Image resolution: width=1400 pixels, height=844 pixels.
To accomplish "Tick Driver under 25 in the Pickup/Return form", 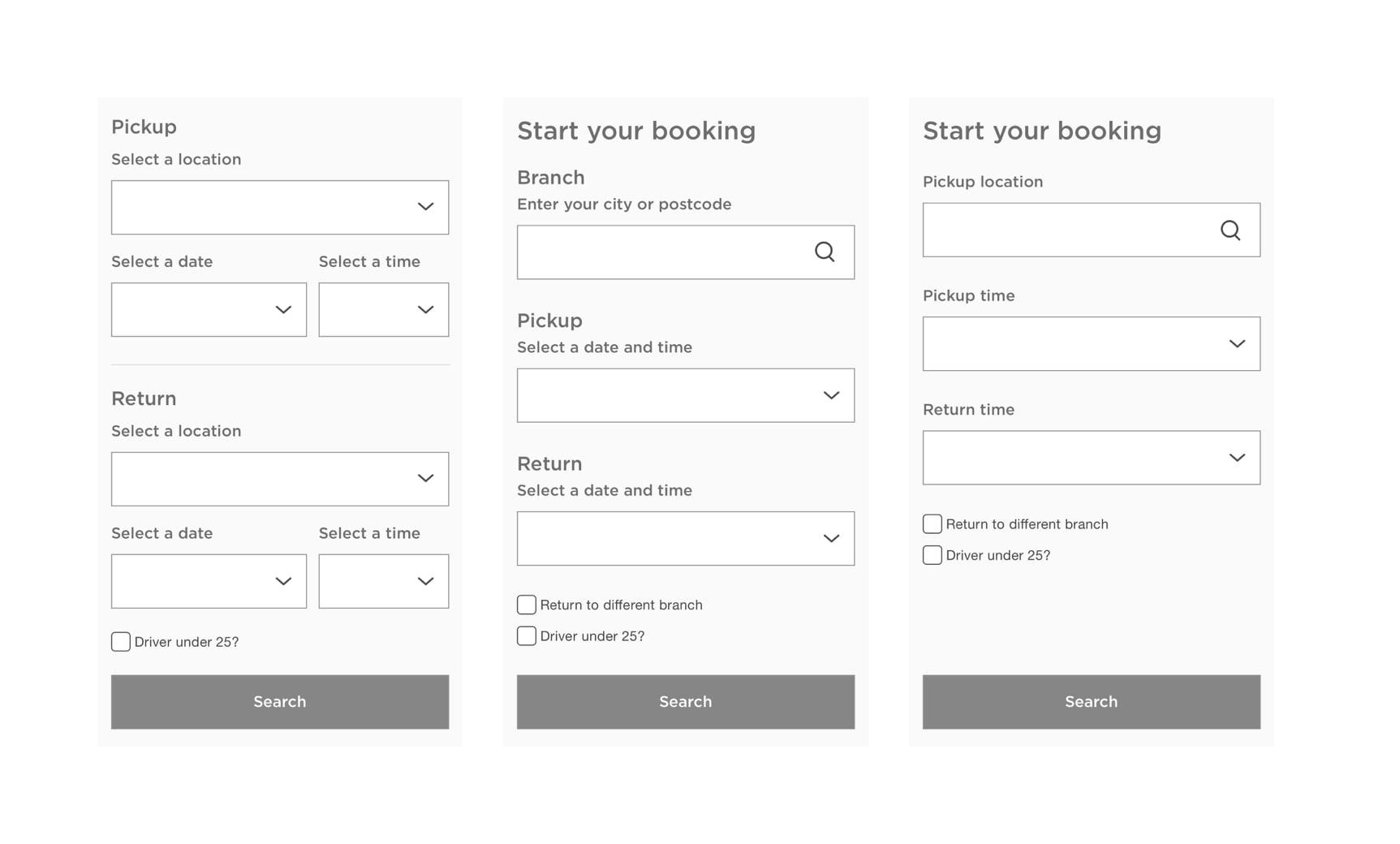I will [121, 642].
